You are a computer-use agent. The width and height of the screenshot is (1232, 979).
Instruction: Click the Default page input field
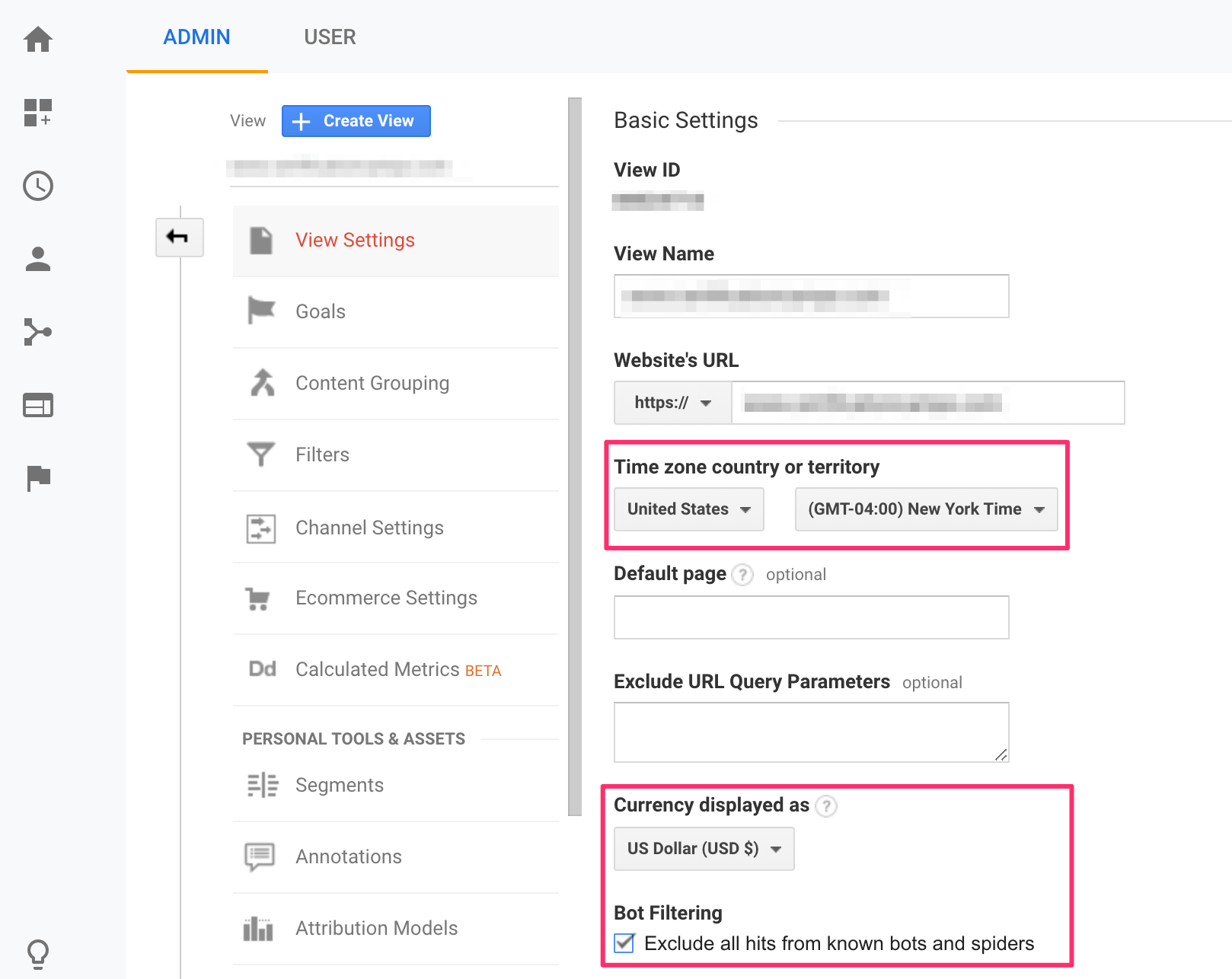click(811, 617)
